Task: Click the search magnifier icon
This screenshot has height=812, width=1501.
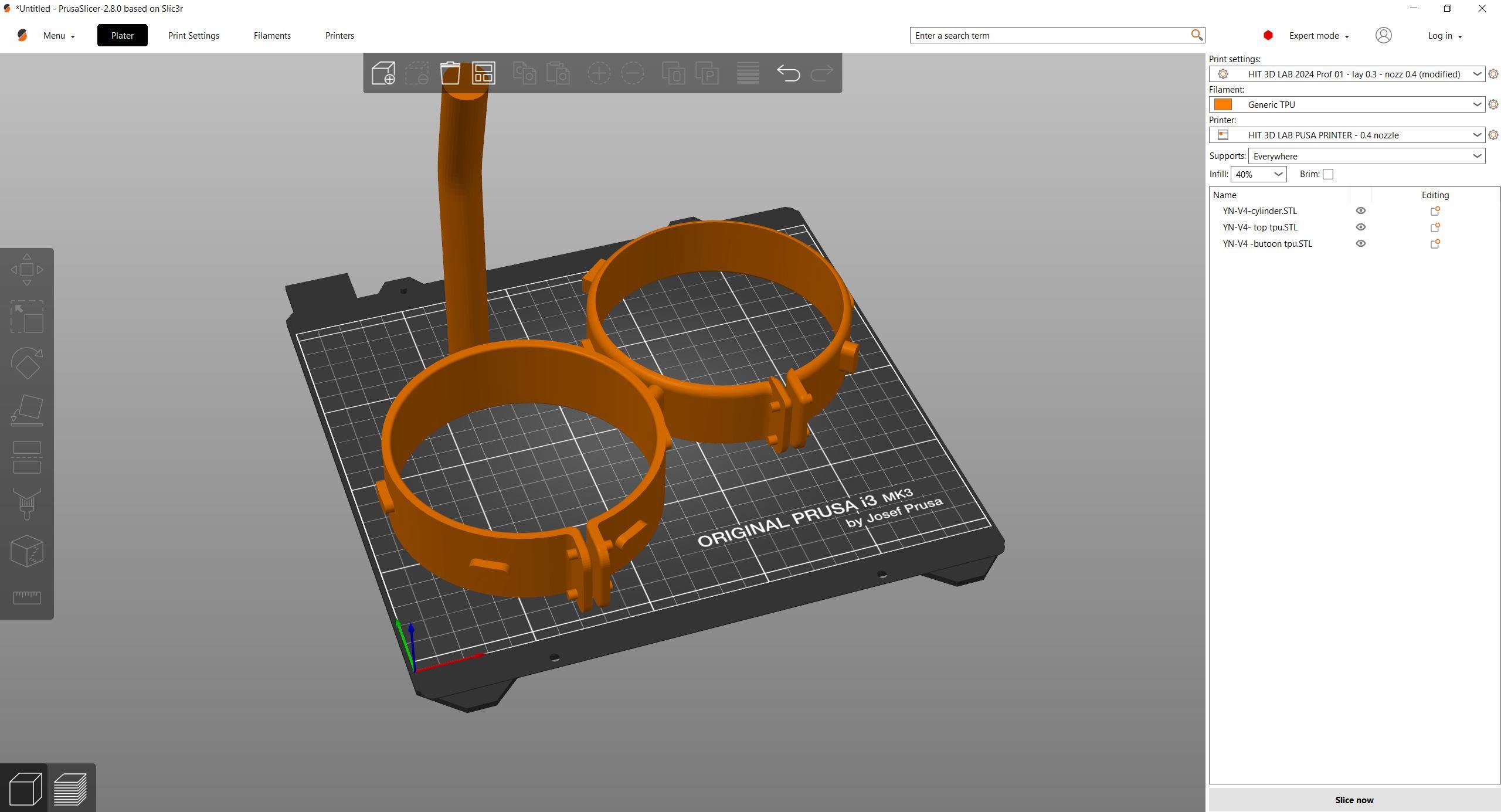Action: 1197,35
